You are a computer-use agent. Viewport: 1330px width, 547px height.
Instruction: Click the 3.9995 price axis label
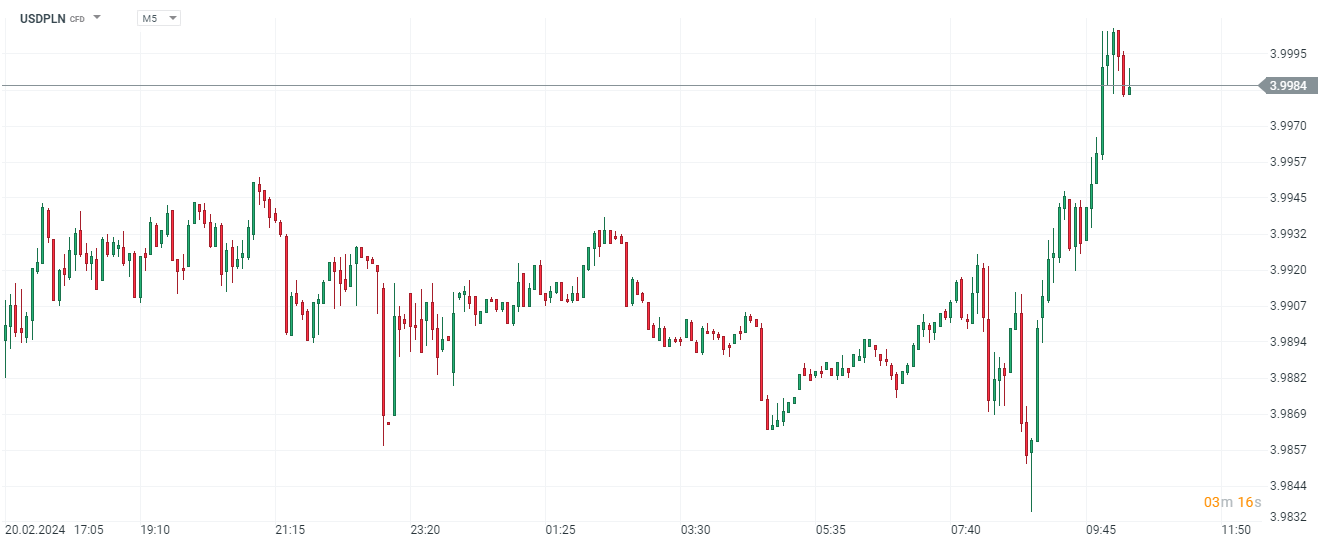coord(1288,54)
